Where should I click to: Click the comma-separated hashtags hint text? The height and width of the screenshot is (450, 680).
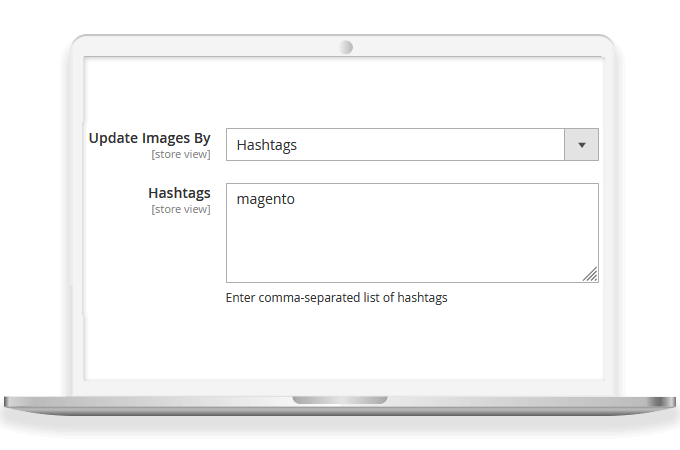336,298
